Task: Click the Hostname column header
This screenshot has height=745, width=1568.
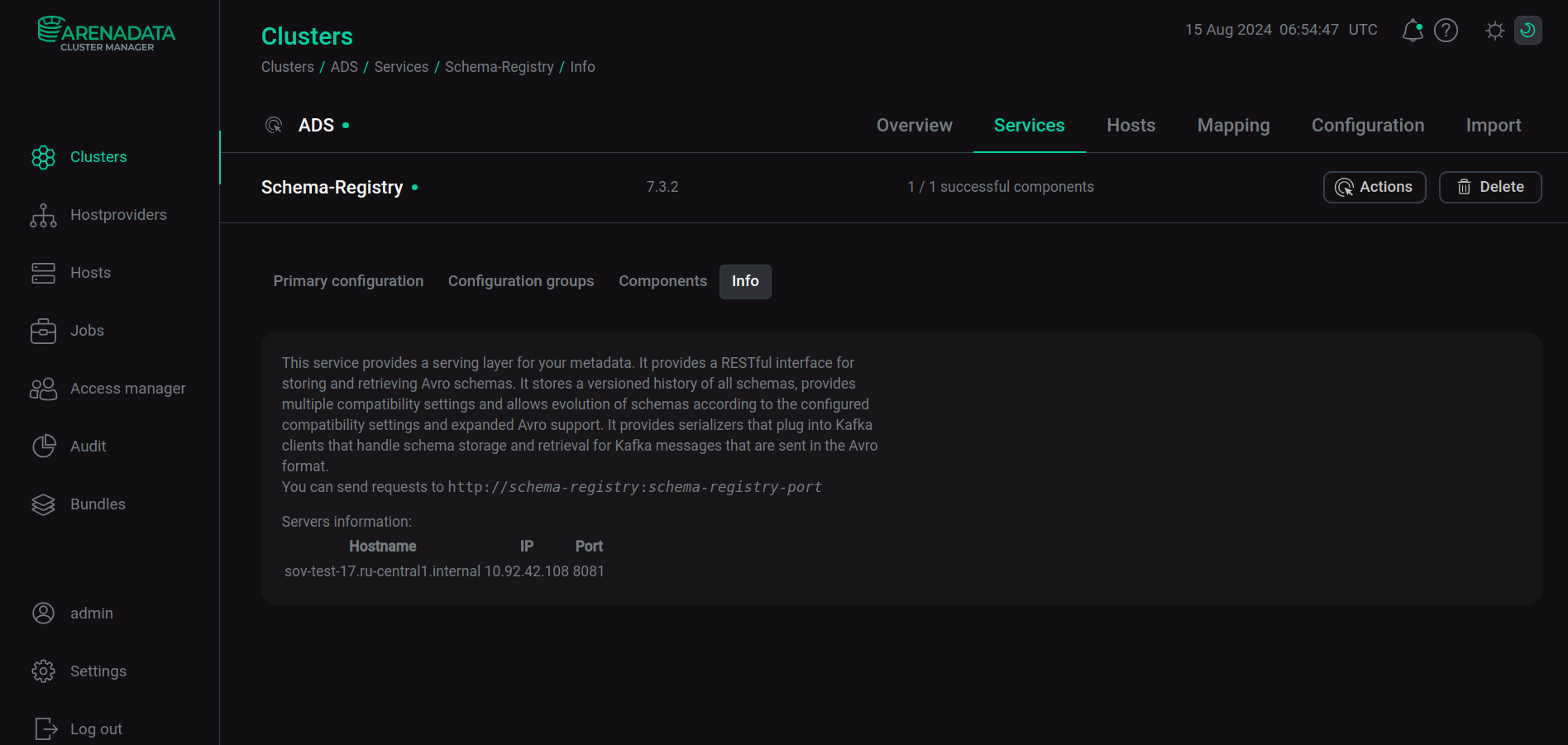Action: pyautogui.click(x=382, y=547)
